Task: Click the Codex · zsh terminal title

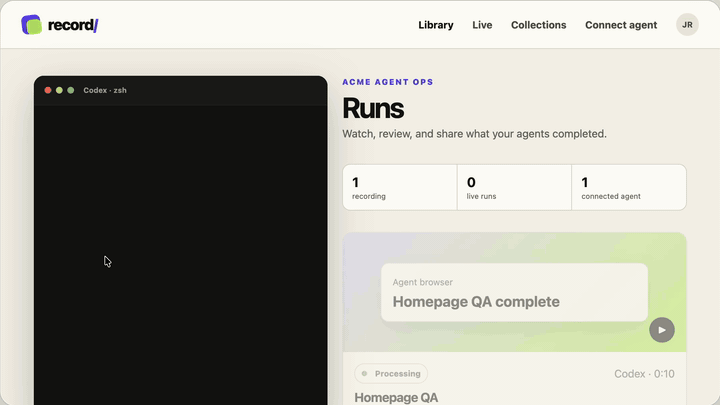Action: click(x=105, y=90)
